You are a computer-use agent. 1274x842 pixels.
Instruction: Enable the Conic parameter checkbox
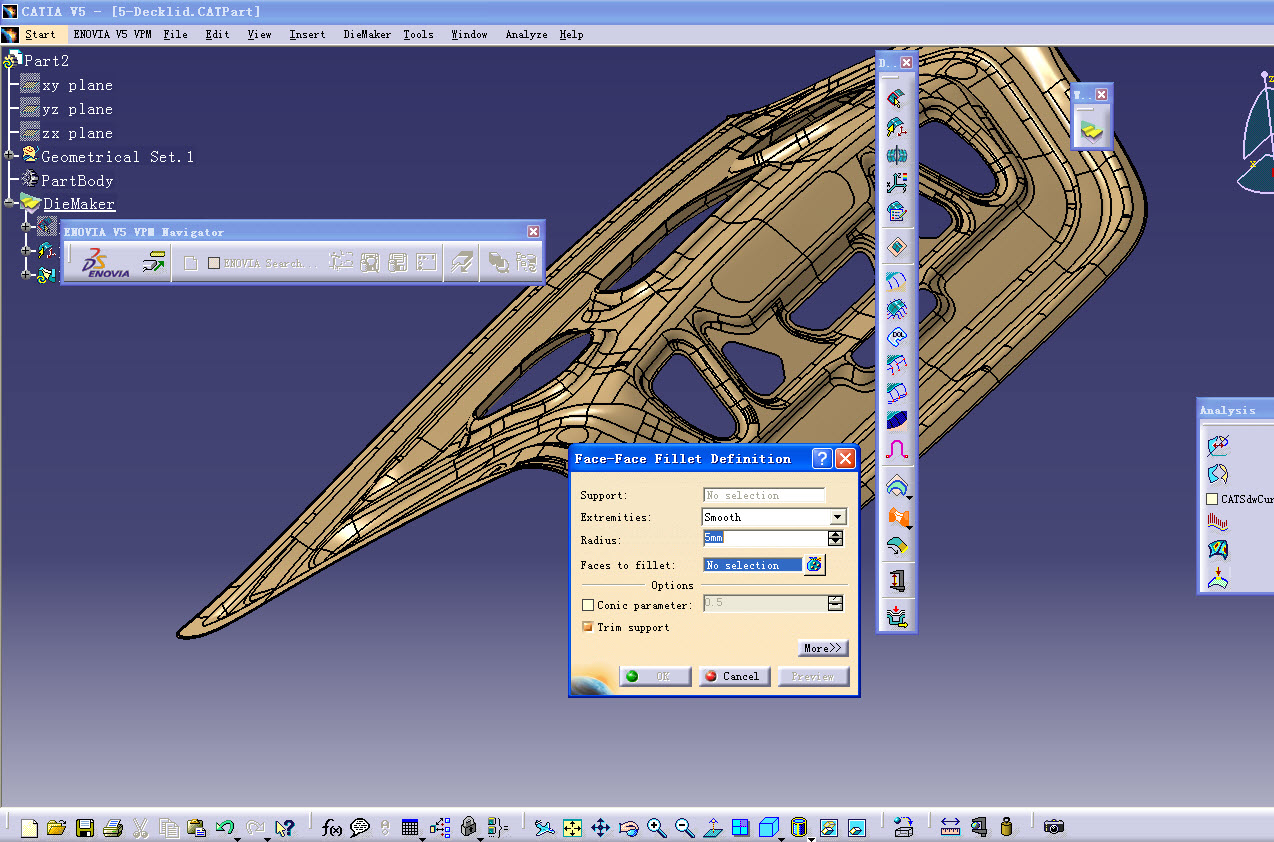point(588,605)
